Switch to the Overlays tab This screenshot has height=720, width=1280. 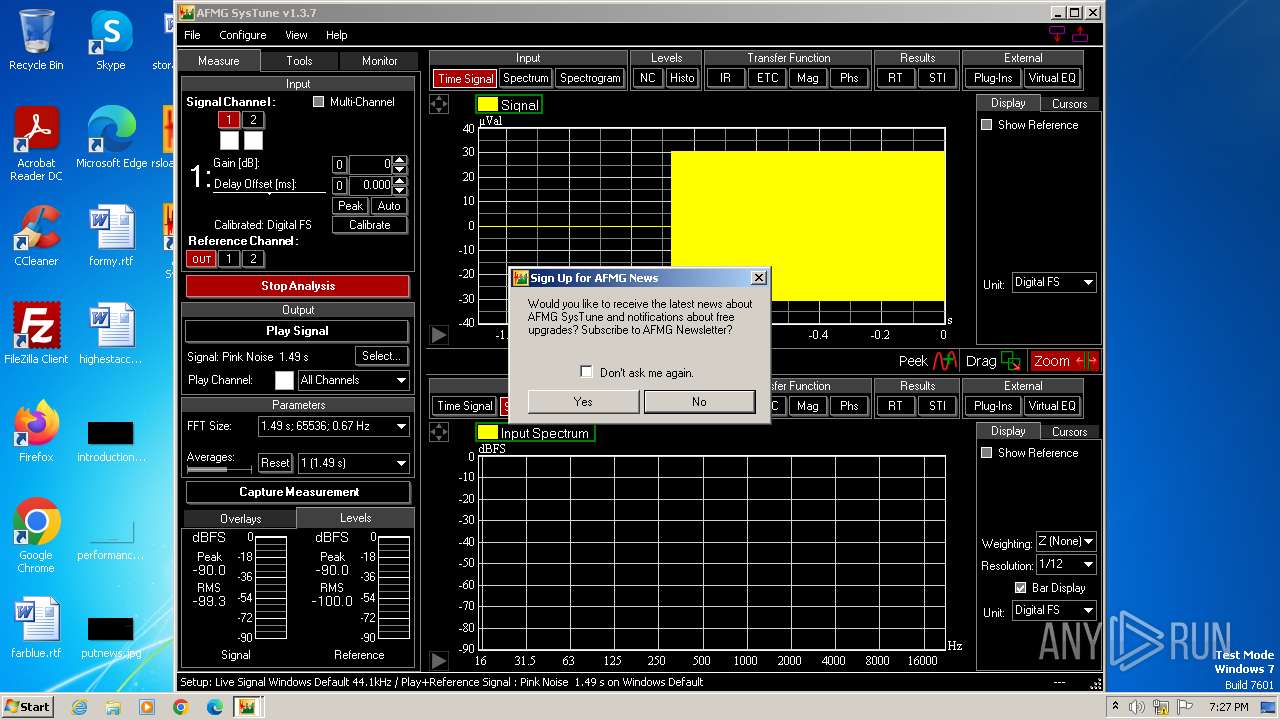click(x=240, y=519)
